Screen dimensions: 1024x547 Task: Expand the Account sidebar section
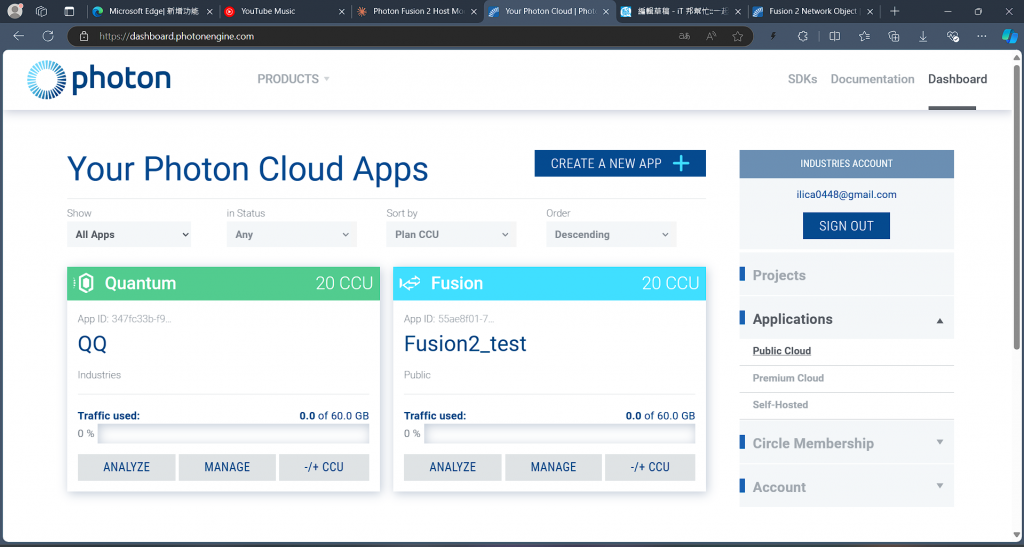coord(846,487)
